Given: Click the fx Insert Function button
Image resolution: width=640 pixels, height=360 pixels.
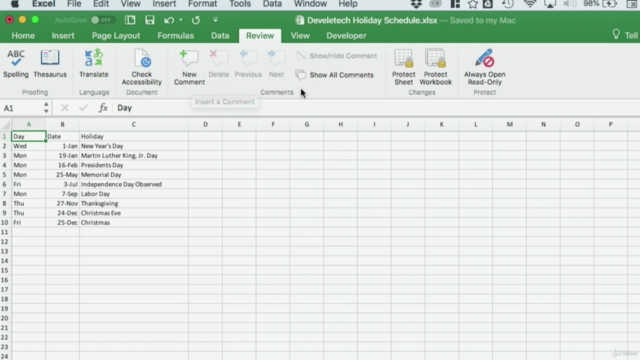Looking at the screenshot, I should coord(103,108).
